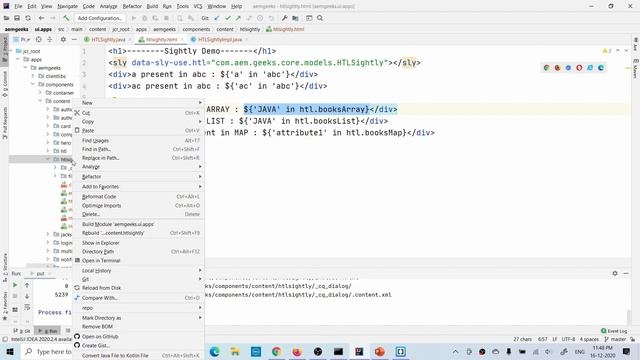Click the Git Commit checkmark icon
The image size is (640, 360).
tap(228, 18)
